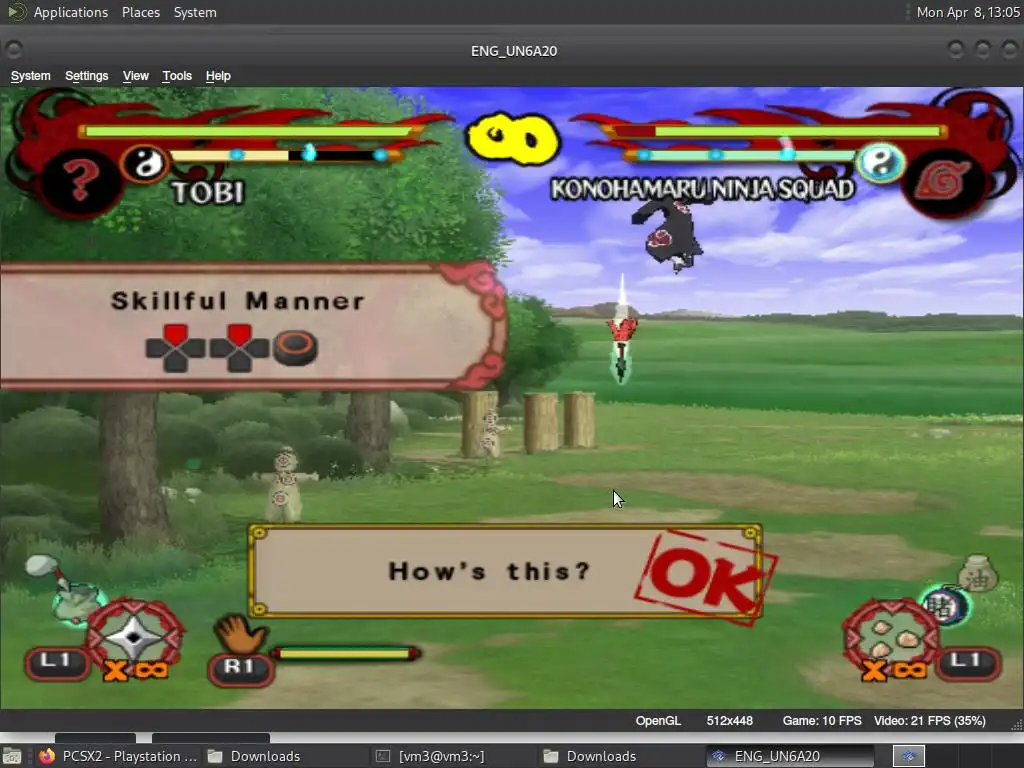Click the R1 button indicator
Viewport: 1024px width, 768px height.
[x=240, y=668]
